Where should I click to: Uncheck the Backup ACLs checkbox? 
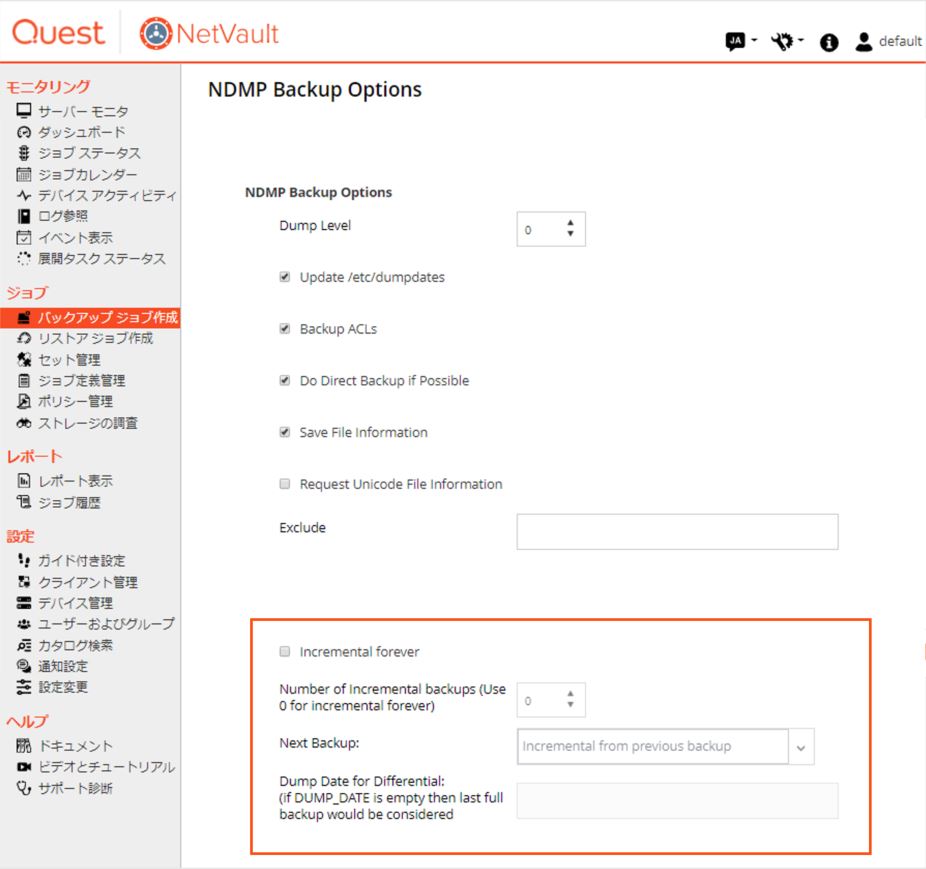[x=285, y=328]
